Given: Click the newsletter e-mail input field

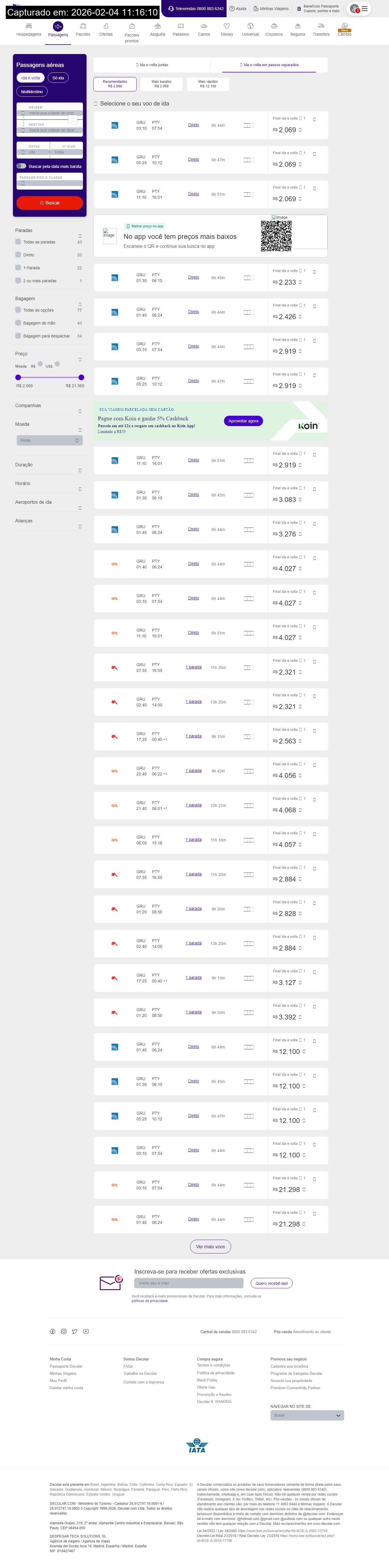Looking at the screenshot, I should 189,1283.
